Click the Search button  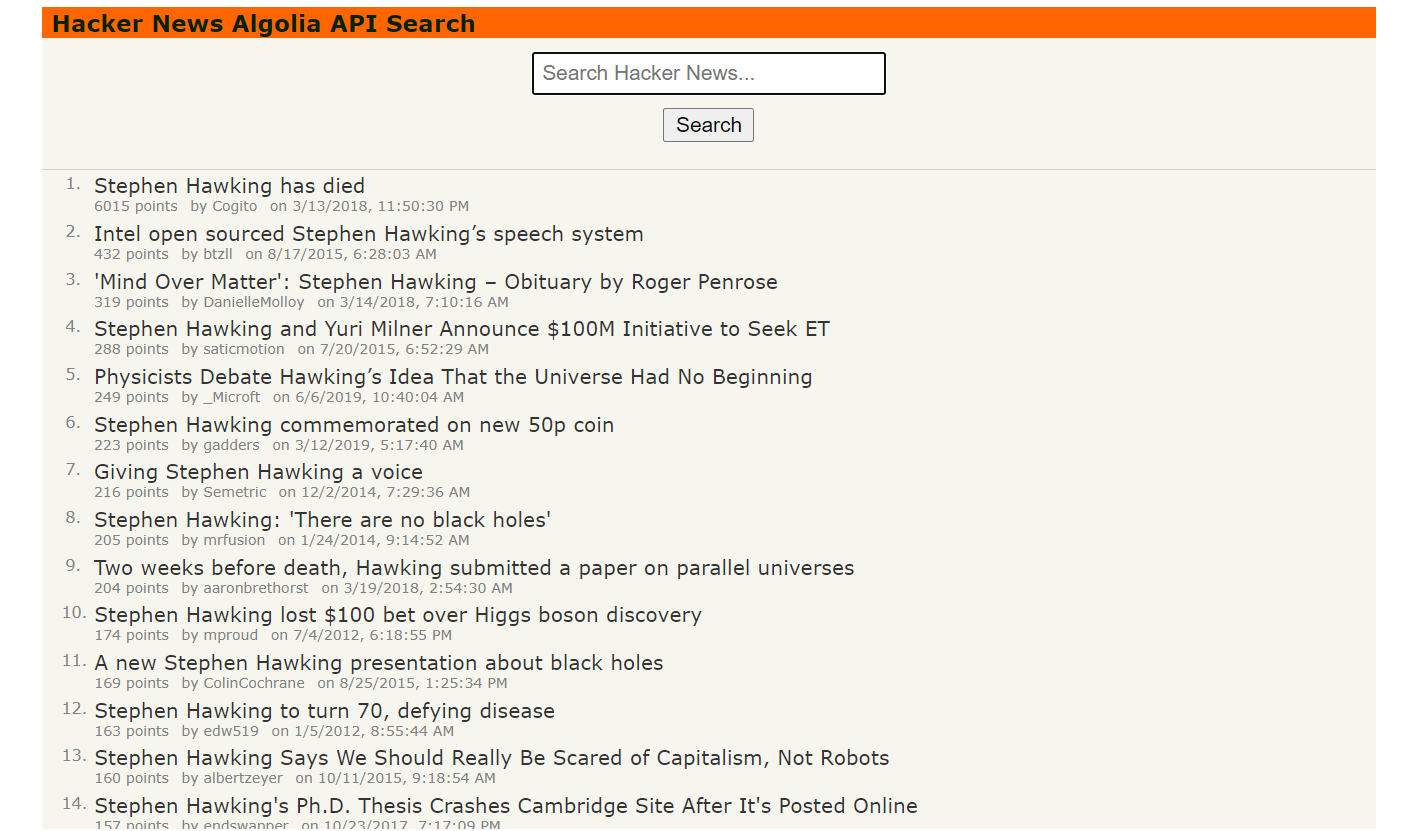pos(708,124)
